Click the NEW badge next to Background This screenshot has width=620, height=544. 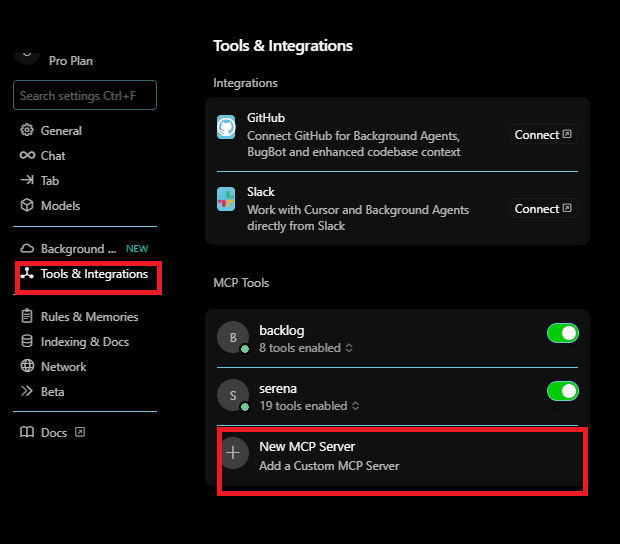click(x=137, y=249)
